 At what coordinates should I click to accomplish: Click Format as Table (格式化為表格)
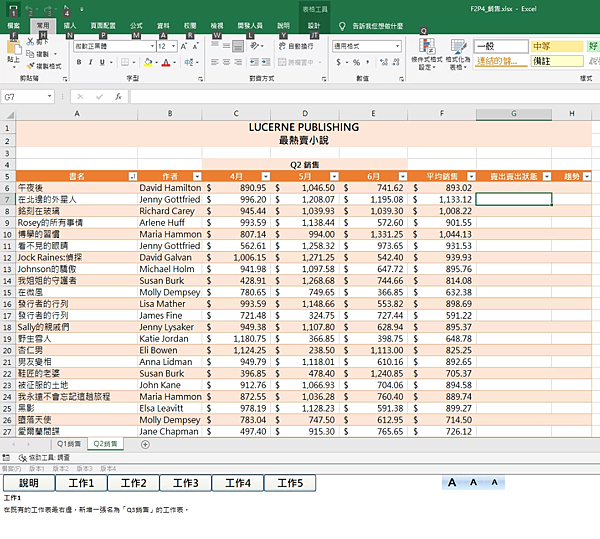pos(458,60)
